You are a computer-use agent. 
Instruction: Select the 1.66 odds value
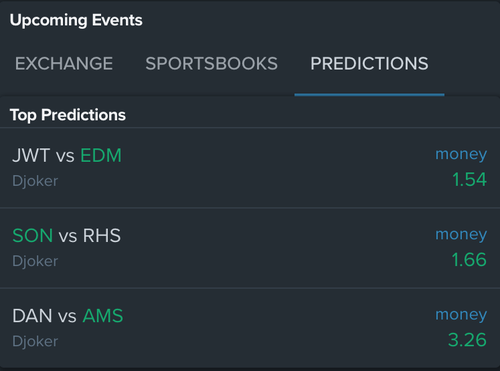(469, 259)
